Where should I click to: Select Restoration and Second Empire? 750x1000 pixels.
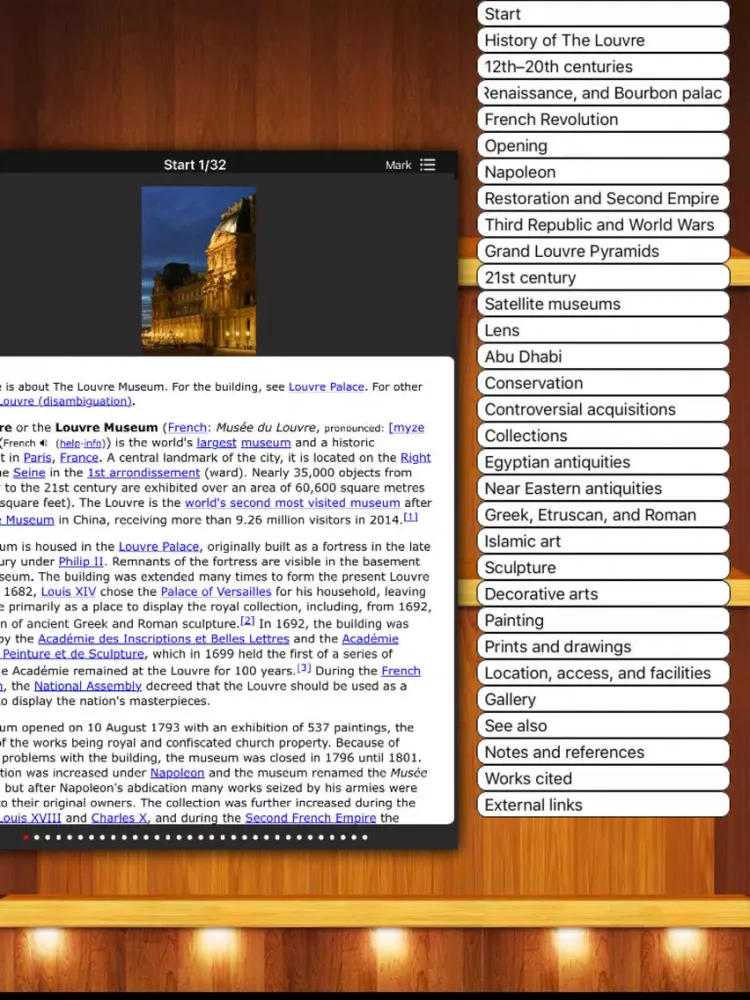[x=603, y=198]
